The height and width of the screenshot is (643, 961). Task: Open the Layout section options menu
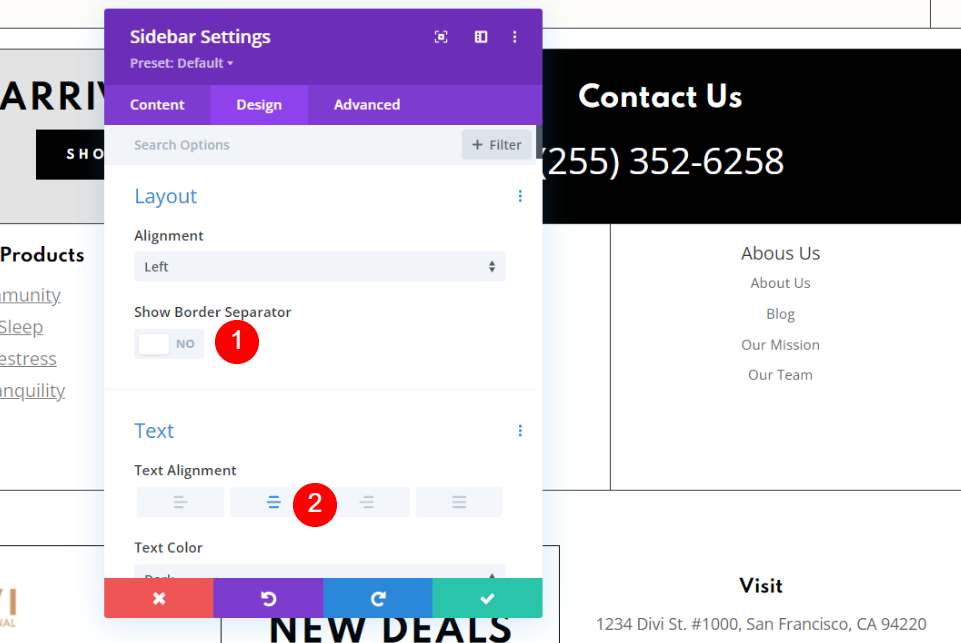[x=520, y=196]
